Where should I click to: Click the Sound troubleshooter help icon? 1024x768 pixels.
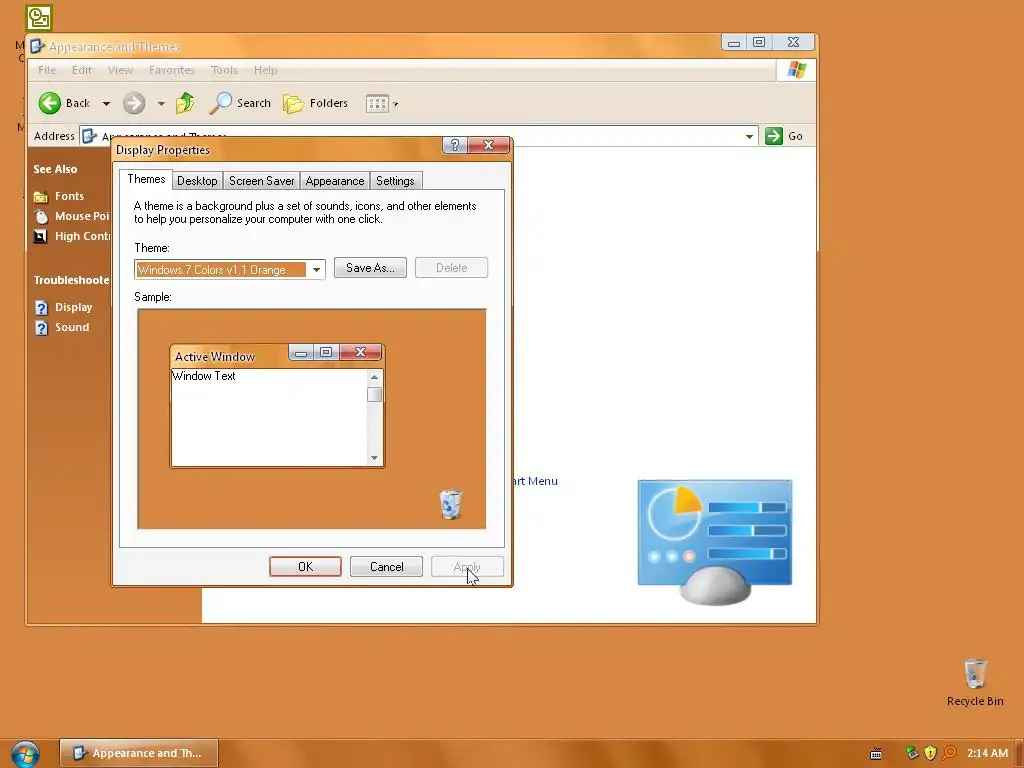[41, 328]
